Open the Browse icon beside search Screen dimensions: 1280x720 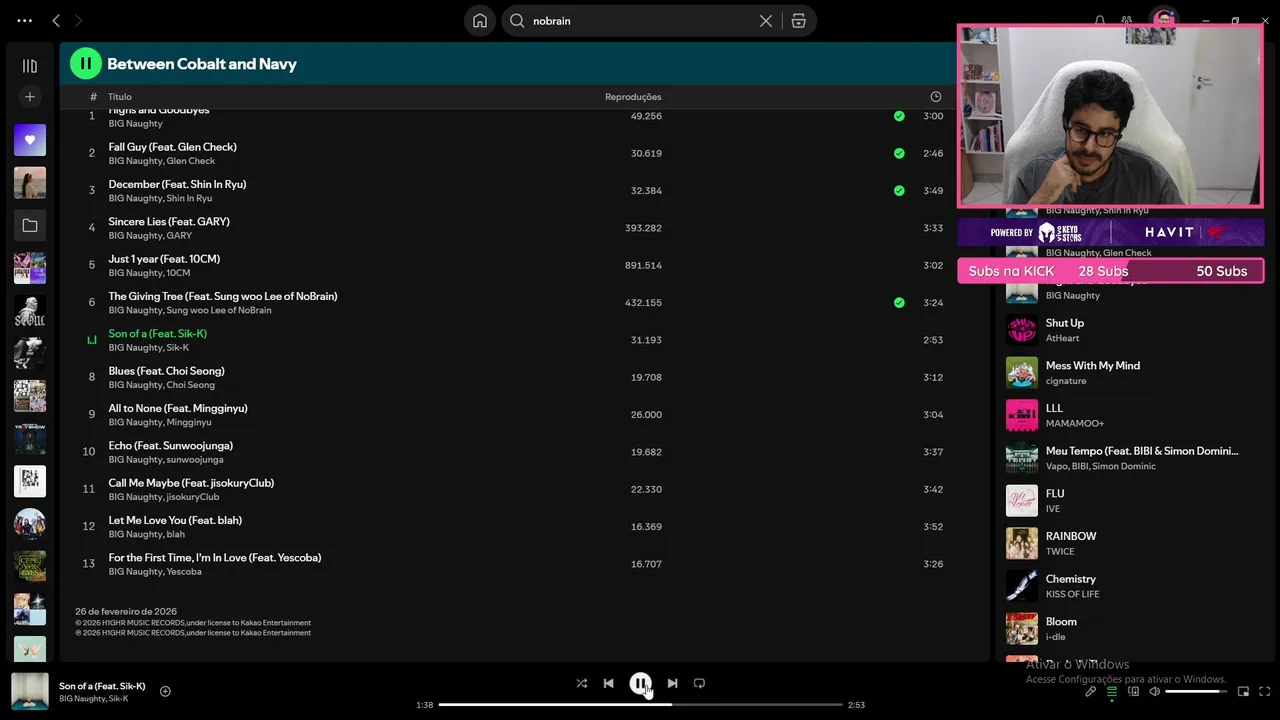click(x=798, y=21)
